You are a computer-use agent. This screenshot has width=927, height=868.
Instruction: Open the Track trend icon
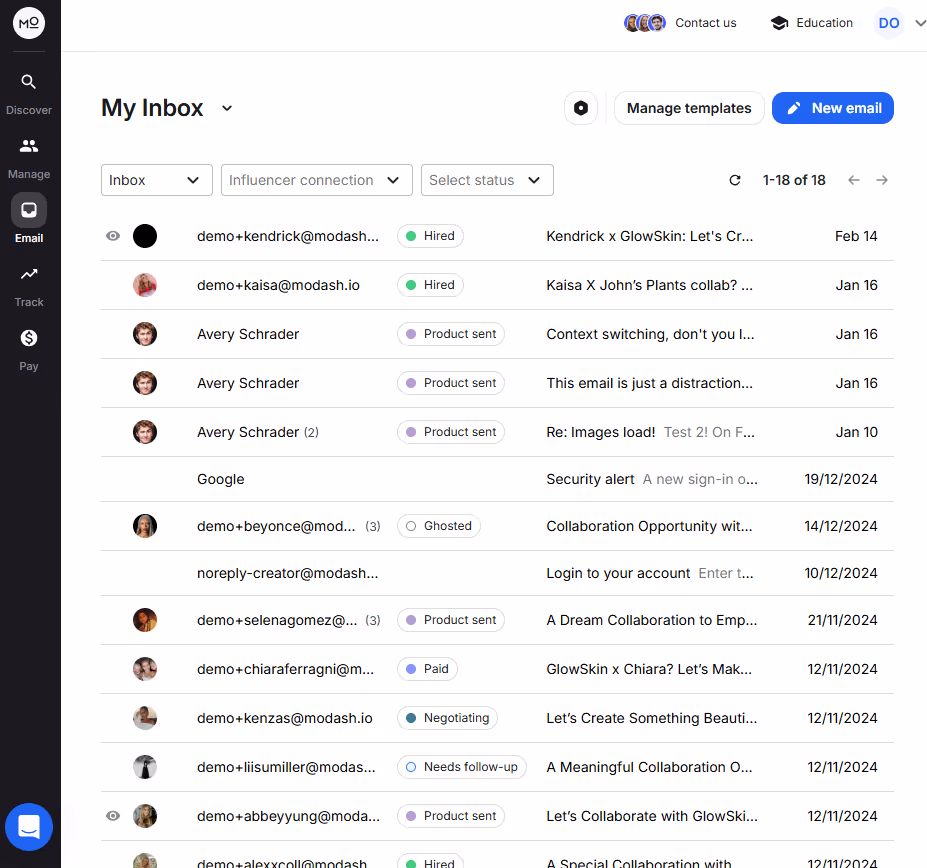29,274
